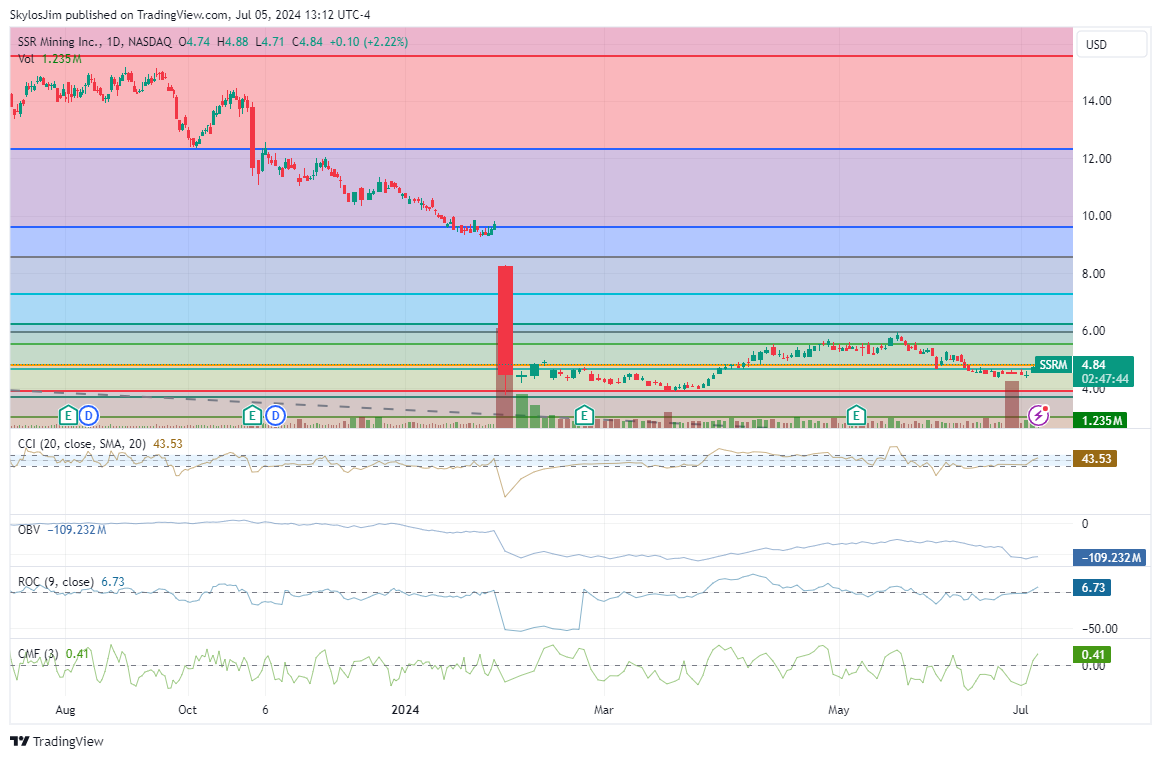The height and width of the screenshot is (759, 1161).
Task: Click the Oct label on time axis
Action: [187, 709]
